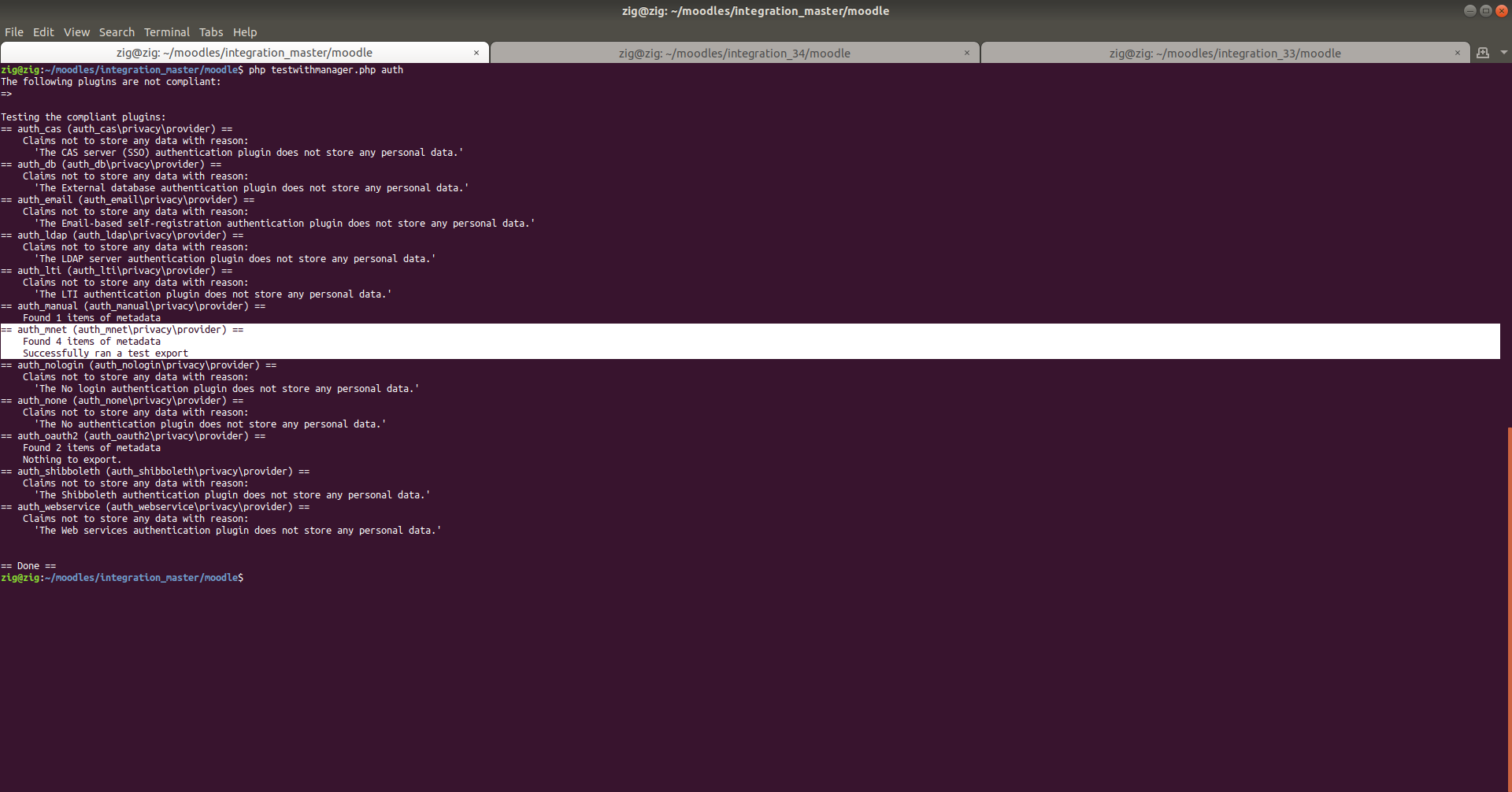Switch to the integration_master/moodle tab

(244, 53)
